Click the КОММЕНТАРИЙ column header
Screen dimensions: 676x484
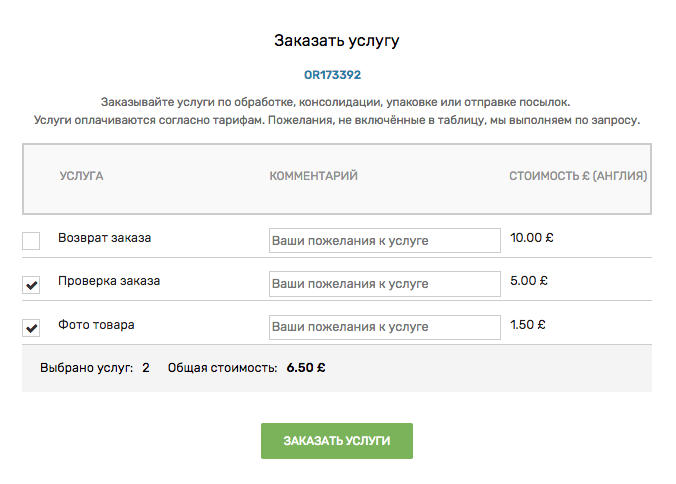[x=313, y=176]
